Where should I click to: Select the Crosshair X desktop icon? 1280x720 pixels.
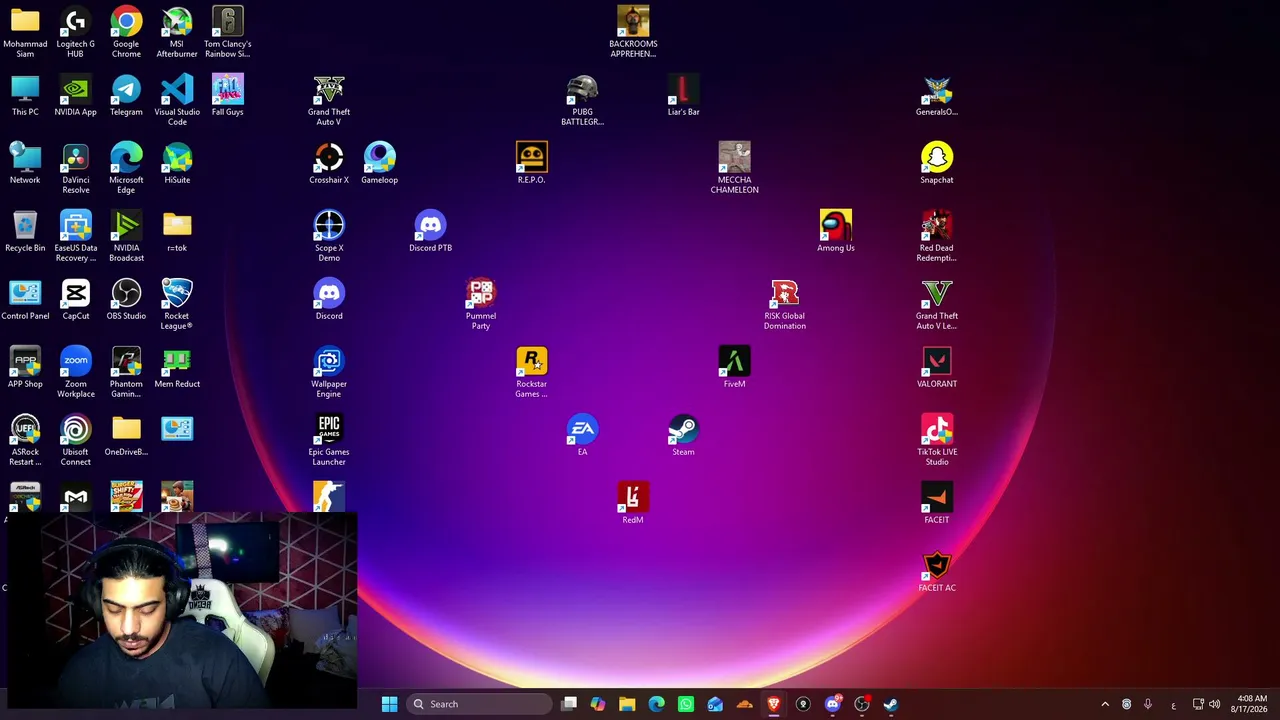click(x=329, y=163)
